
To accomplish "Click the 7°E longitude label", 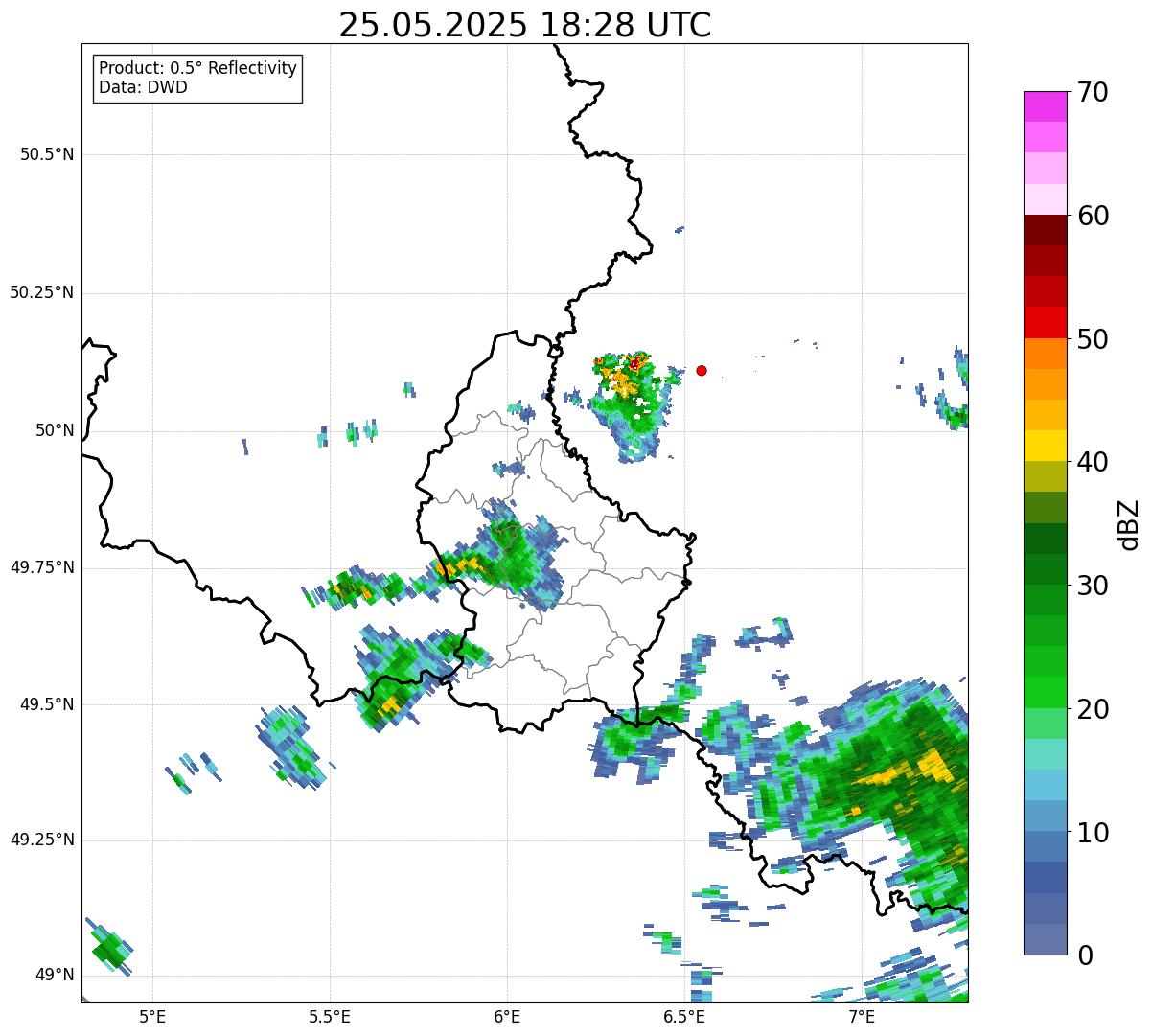I will [x=862, y=1017].
